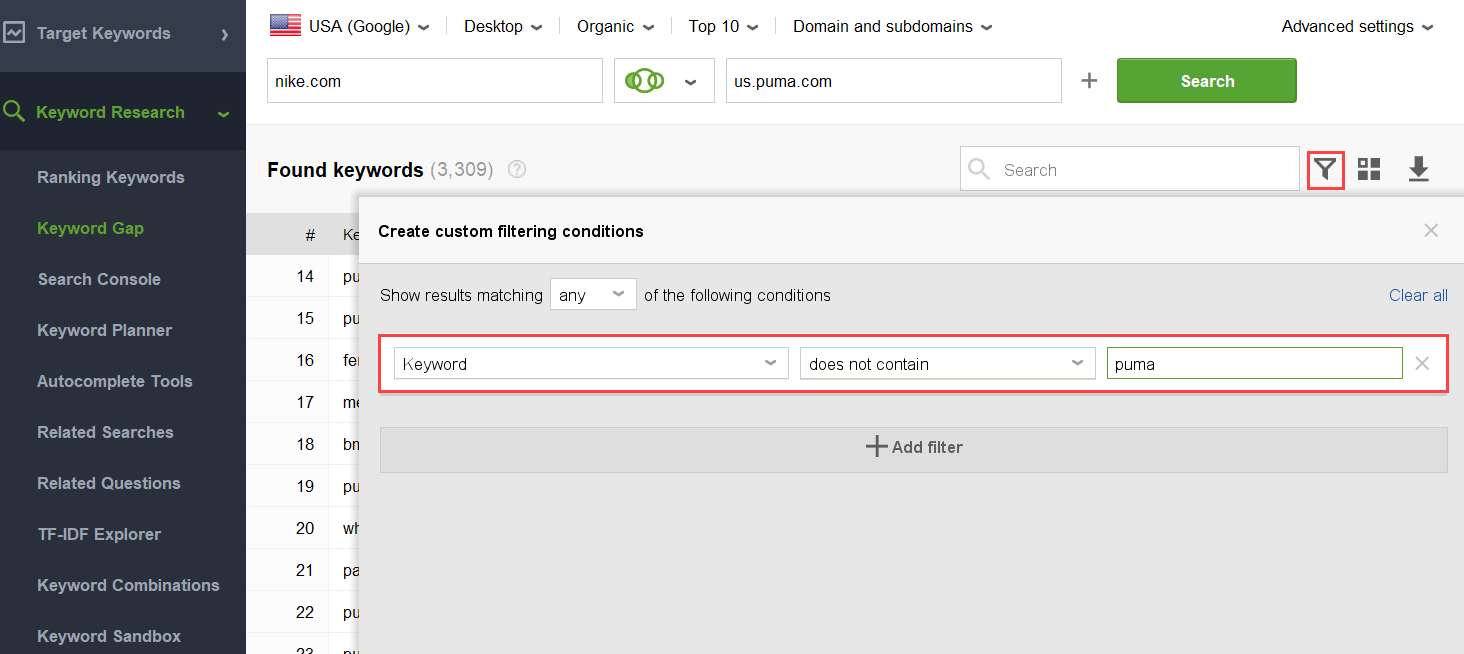The width and height of the screenshot is (1464, 654).
Task: Open the USA (Google) dropdown
Action: [x=369, y=27]
